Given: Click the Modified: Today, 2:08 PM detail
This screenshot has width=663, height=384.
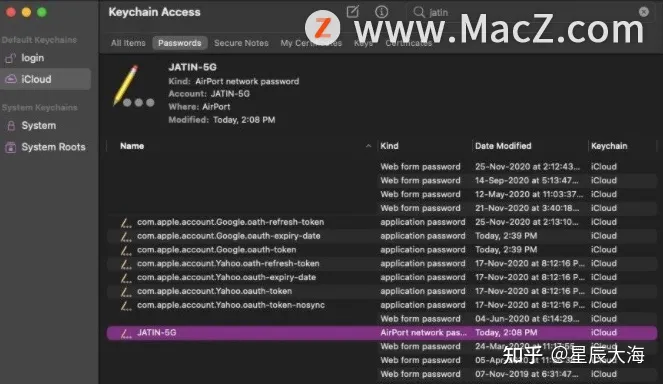Looking at the screenshot, I should coord(222,120).
